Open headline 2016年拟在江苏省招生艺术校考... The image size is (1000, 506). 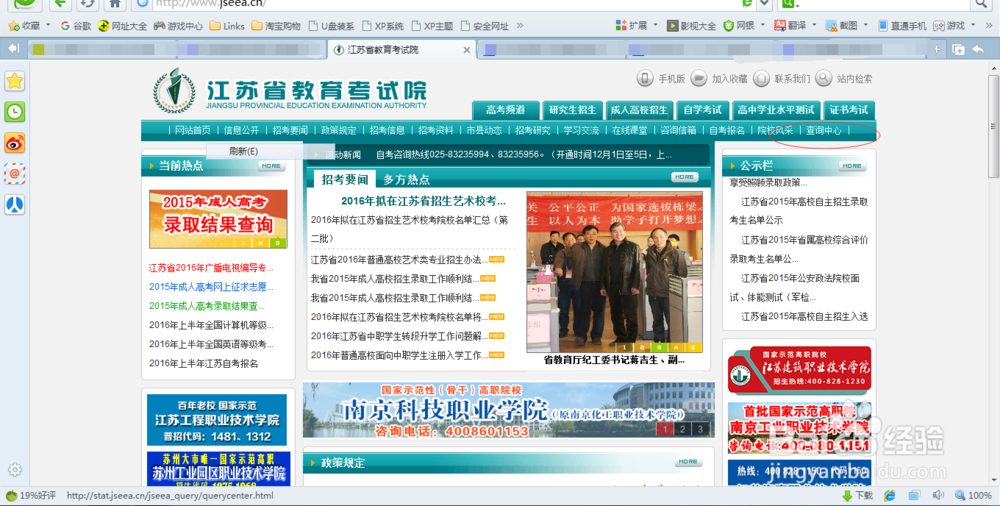click(423, 201)
